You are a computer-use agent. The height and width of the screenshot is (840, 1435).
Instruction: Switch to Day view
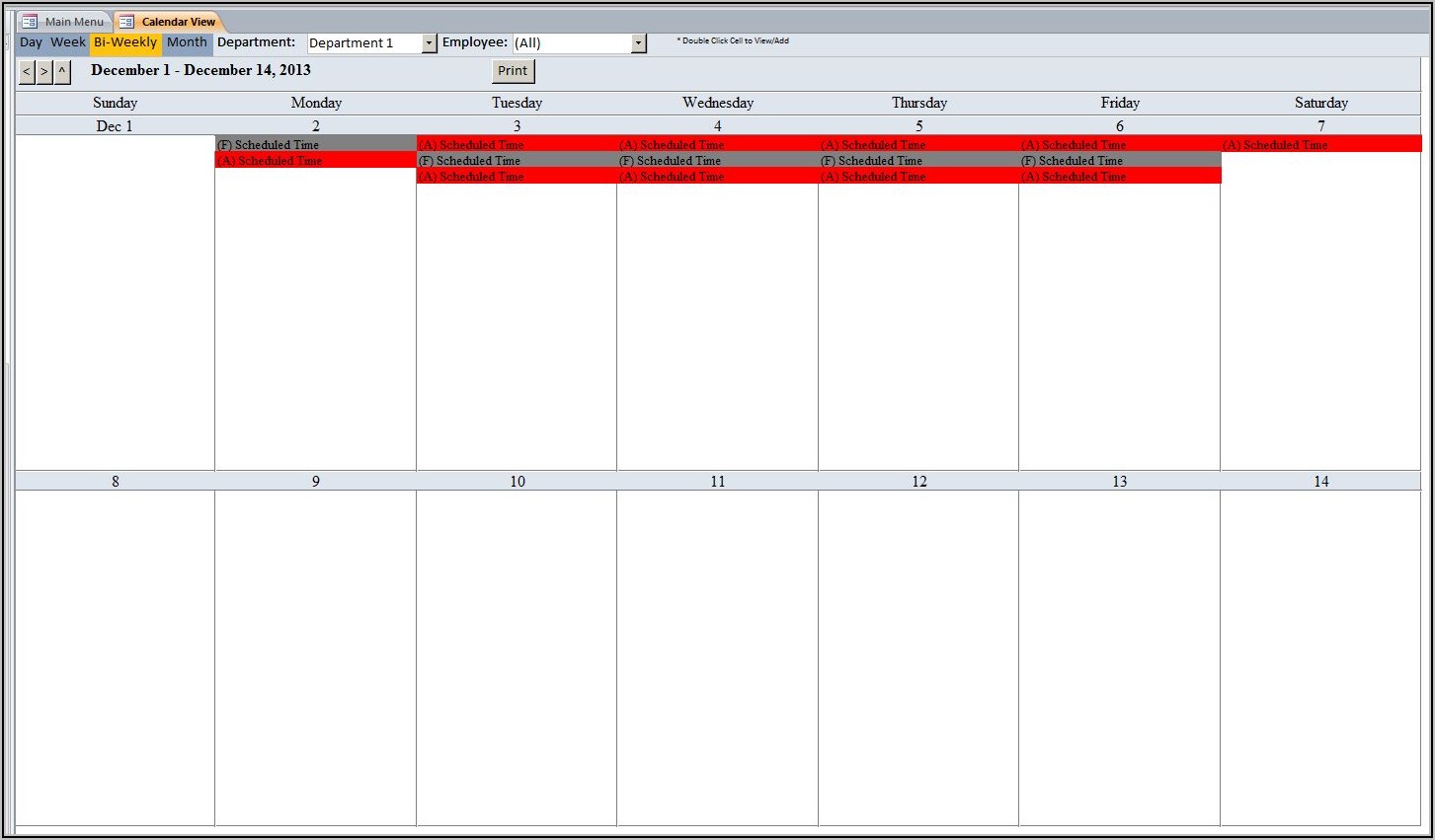31,42
